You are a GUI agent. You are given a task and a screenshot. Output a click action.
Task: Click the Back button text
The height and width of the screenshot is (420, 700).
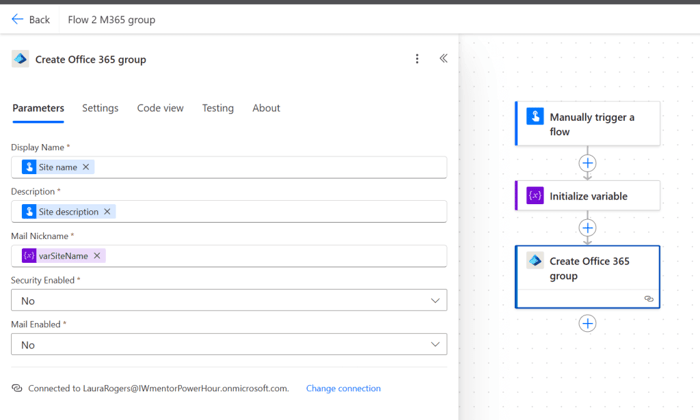tap(39, 20)
